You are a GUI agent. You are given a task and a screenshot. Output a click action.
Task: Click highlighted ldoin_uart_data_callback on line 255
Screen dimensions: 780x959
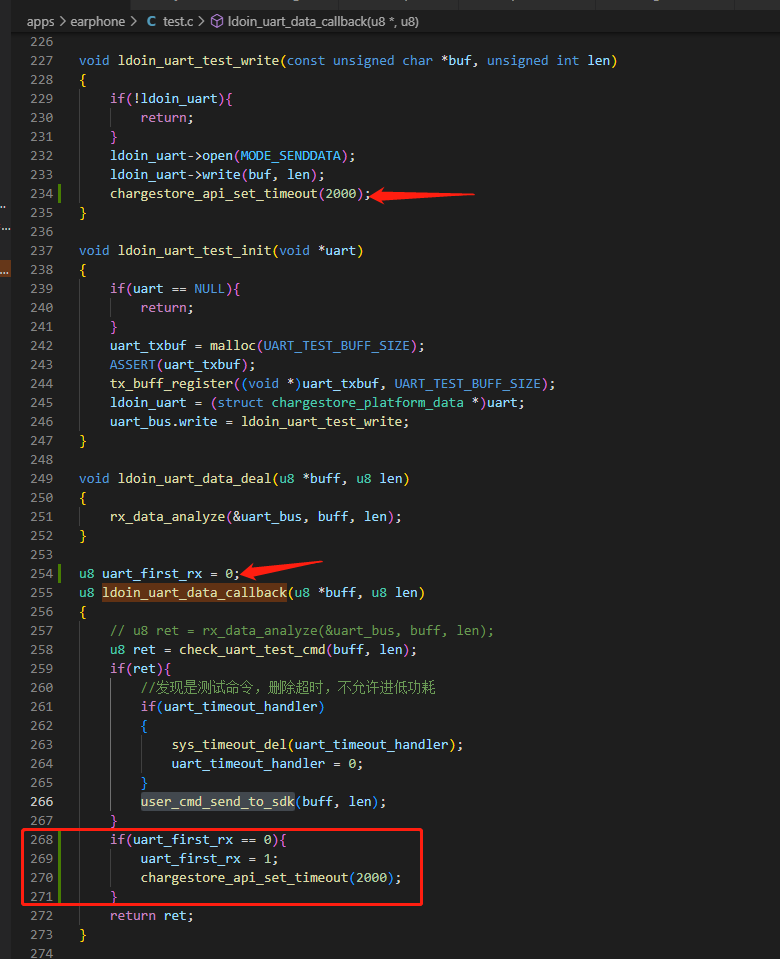(x=195, y=593)
